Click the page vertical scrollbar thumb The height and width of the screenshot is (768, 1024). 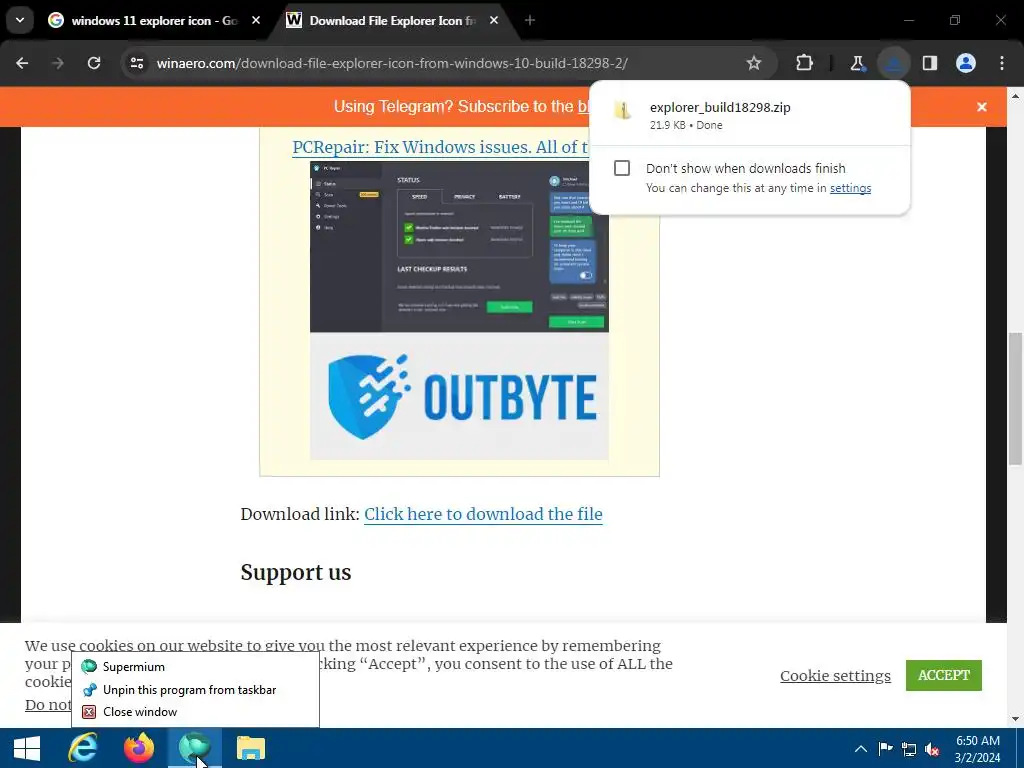coord(1014,398)
